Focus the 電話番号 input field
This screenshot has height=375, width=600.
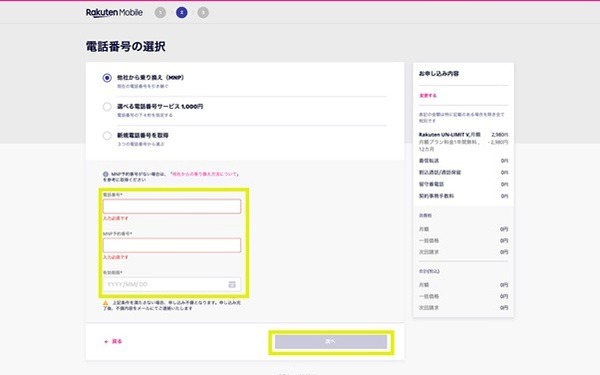[172, 206]
